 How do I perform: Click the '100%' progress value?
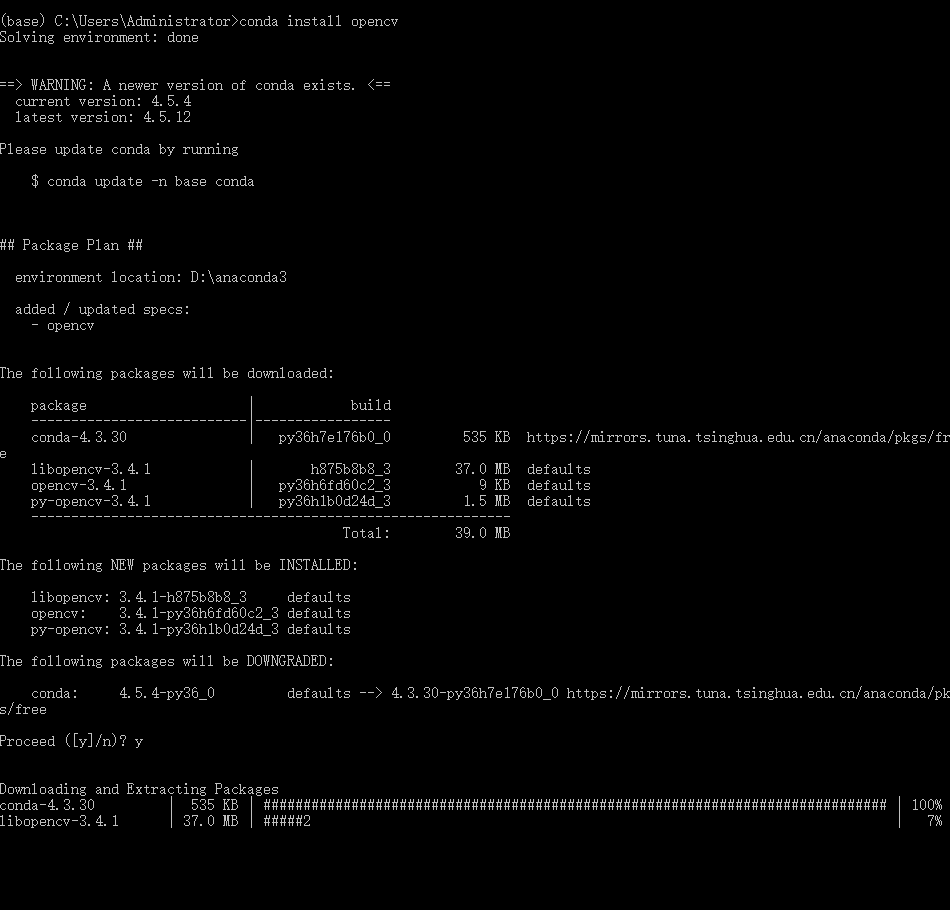(x=927, y=805)
